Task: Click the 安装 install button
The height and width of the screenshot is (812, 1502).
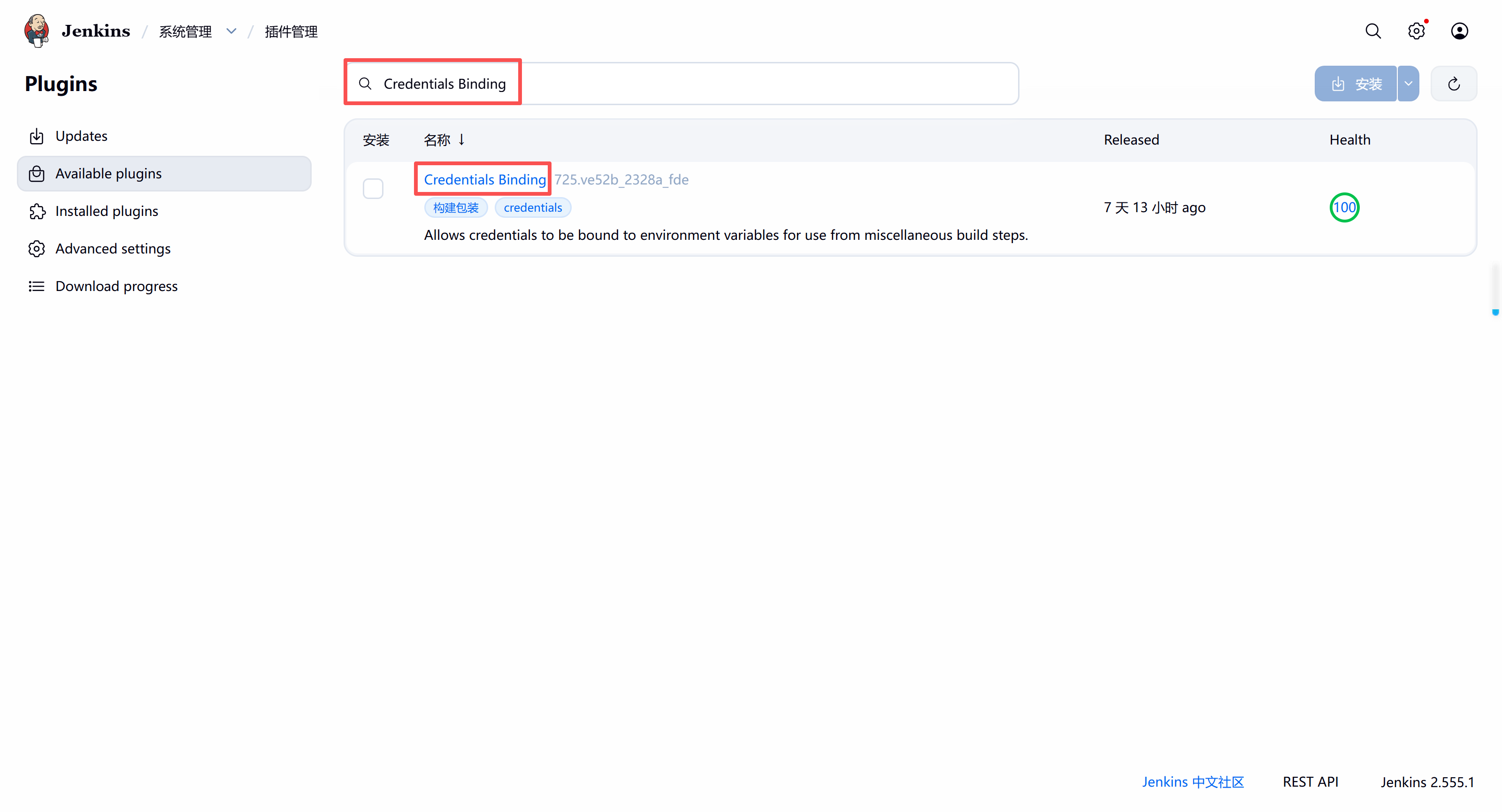Action: tap(1356, 84)
